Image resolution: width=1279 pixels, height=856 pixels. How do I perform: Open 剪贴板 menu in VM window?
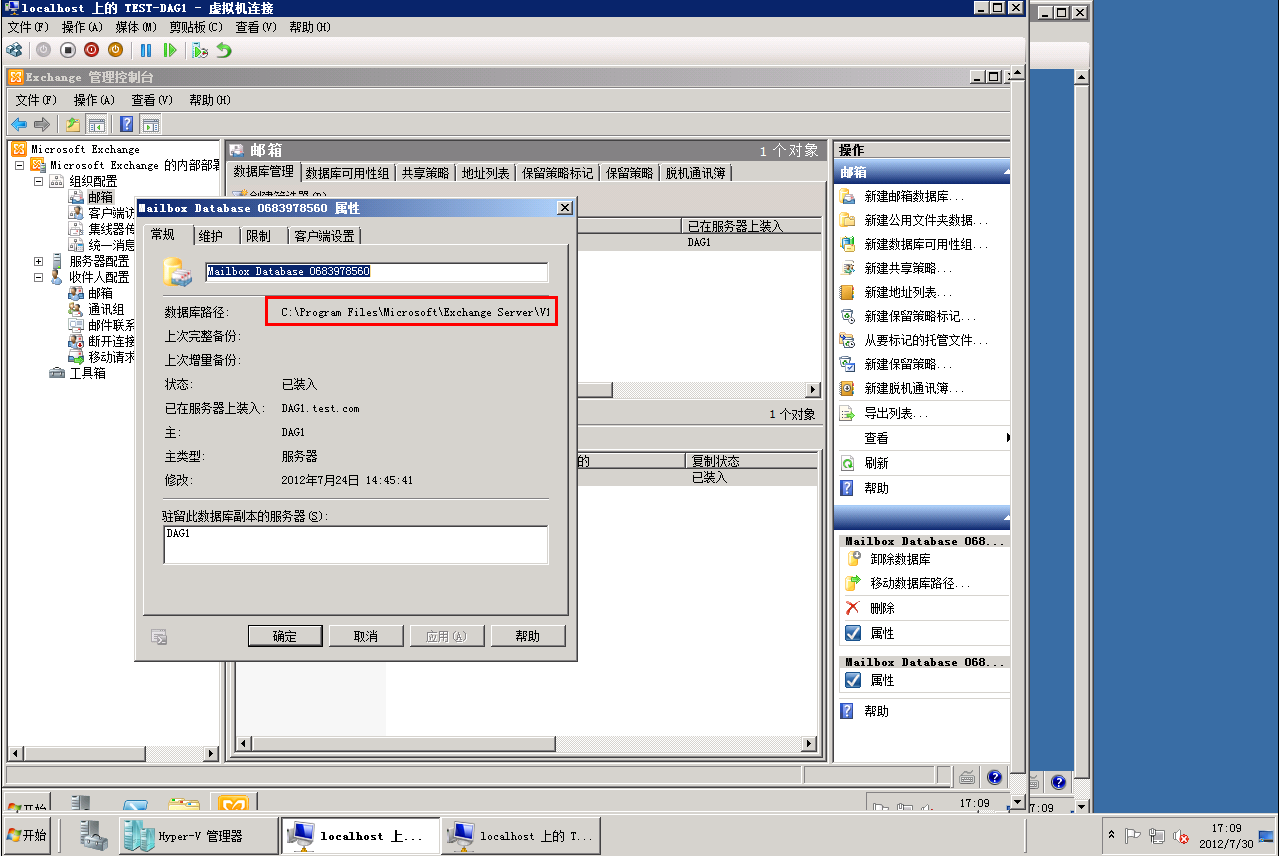tap(196, 27)
